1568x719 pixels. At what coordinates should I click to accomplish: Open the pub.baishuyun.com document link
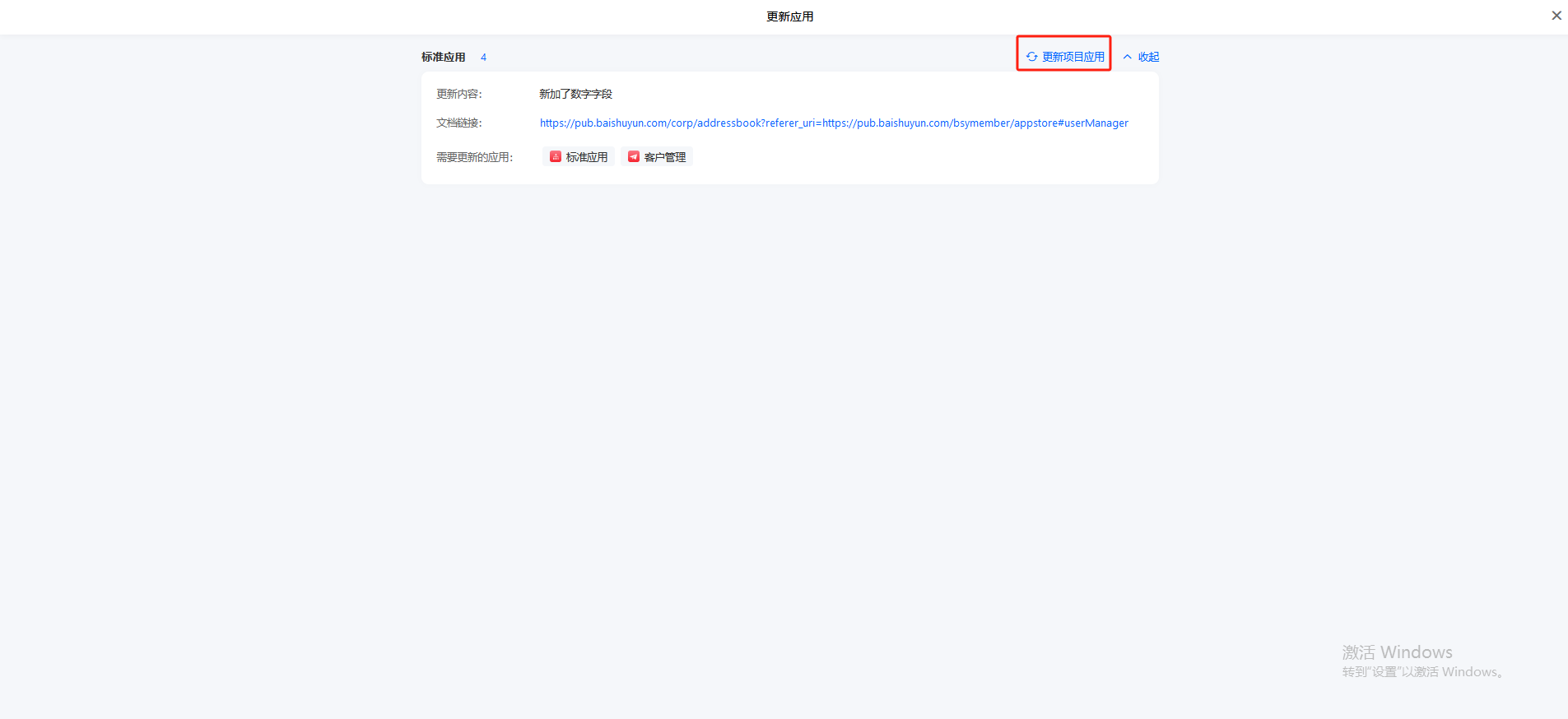(834, 123)
